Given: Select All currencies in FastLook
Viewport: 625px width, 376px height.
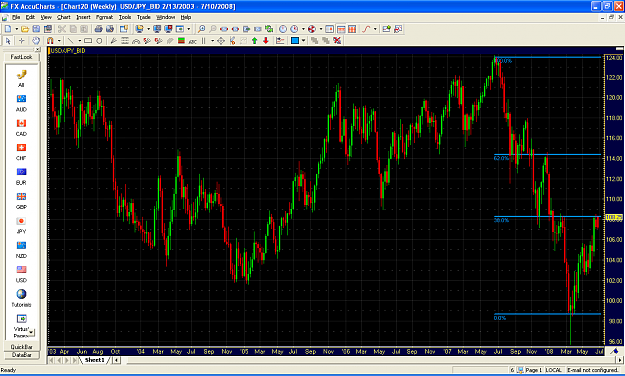Looking at the screenshot, I should click(x=21, y=78).
